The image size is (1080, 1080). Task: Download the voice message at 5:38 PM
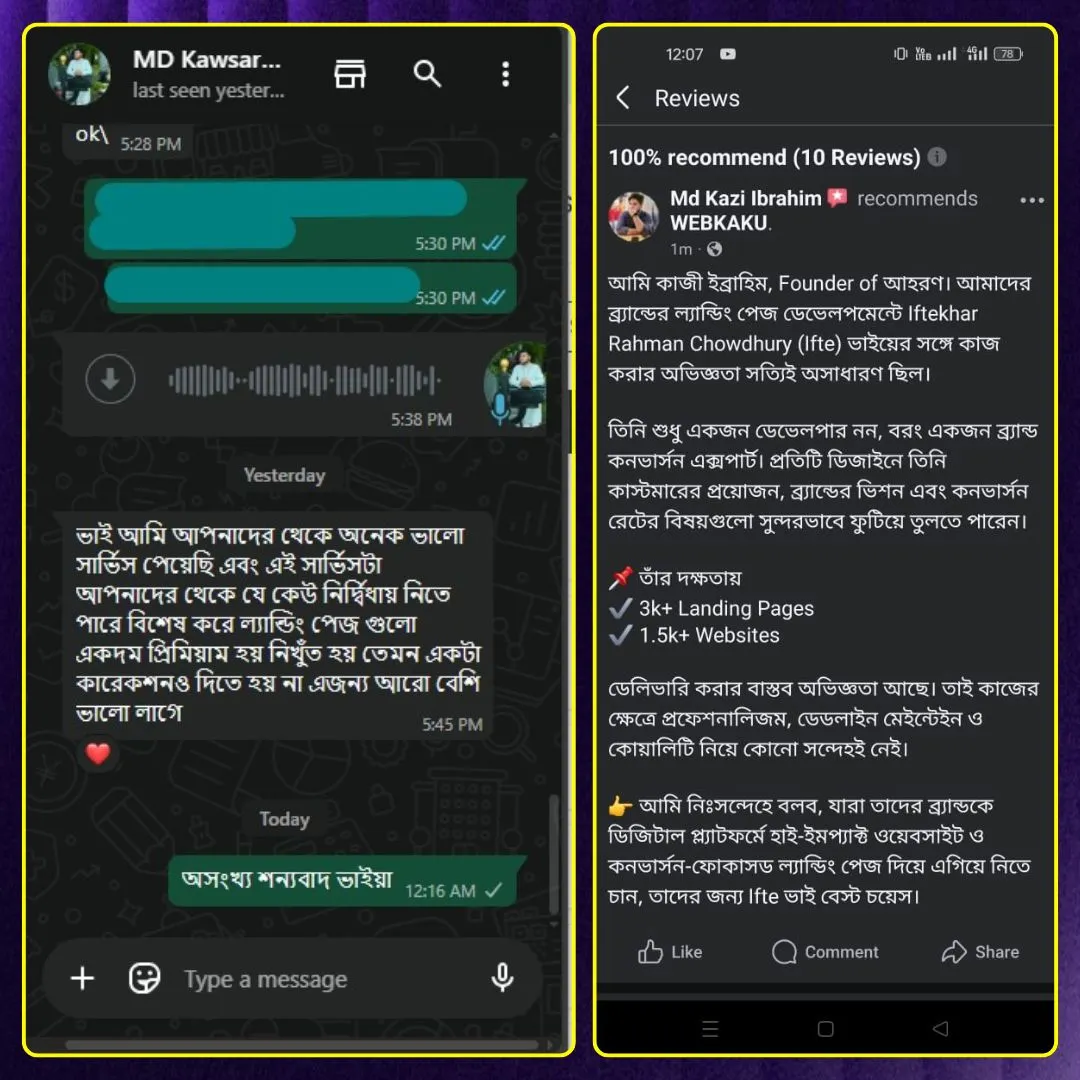(110, 379)
